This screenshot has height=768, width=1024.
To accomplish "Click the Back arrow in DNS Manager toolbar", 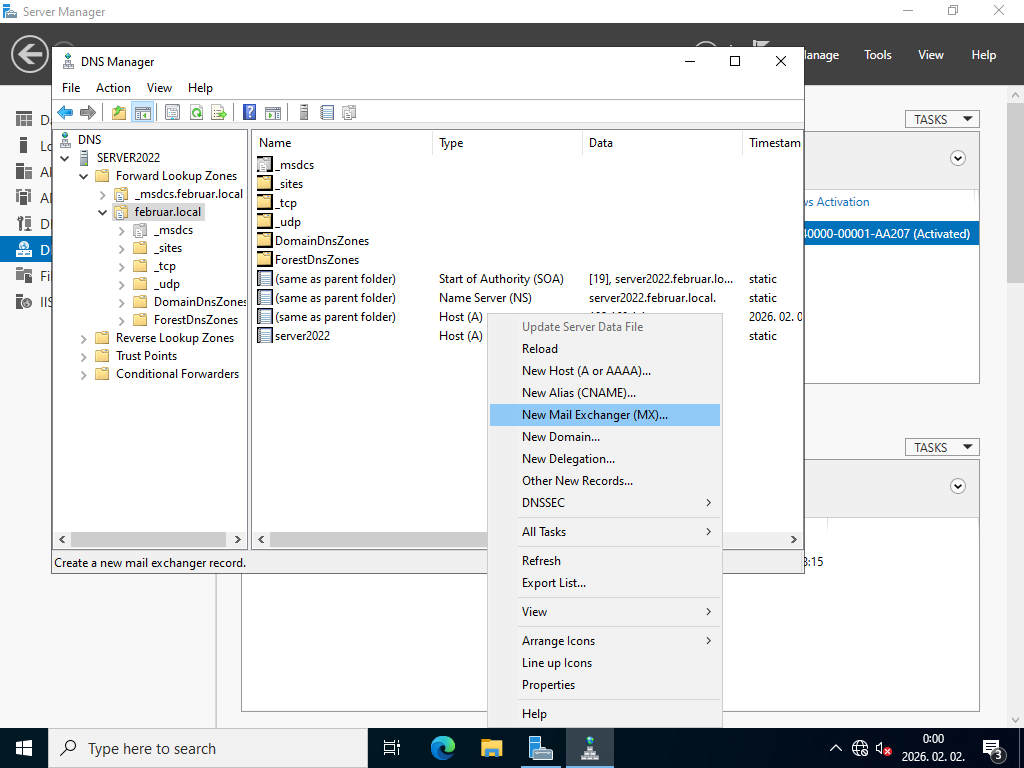I will pyautogui.click(x=65, y=112).
